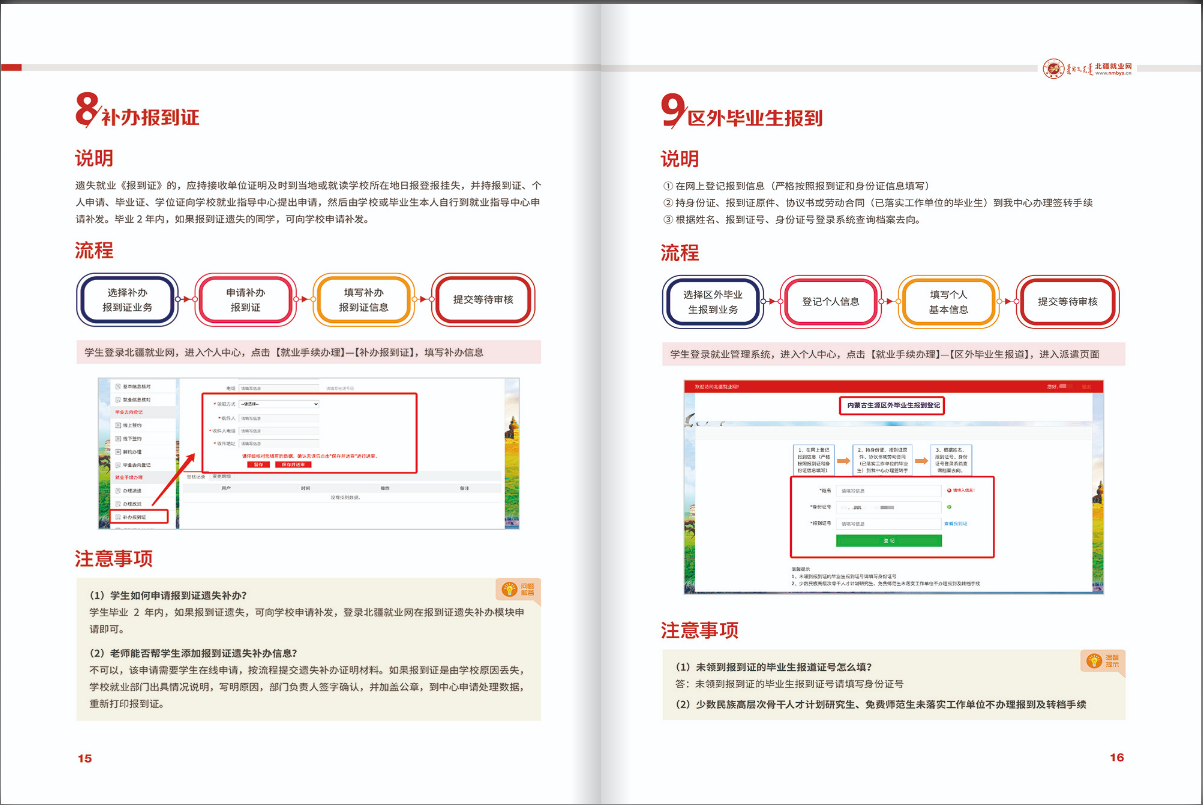The height and width of the screenshot is (805, 1203).
Task: Click the large red number 8 heading icon
Action: tap(86, 111)
